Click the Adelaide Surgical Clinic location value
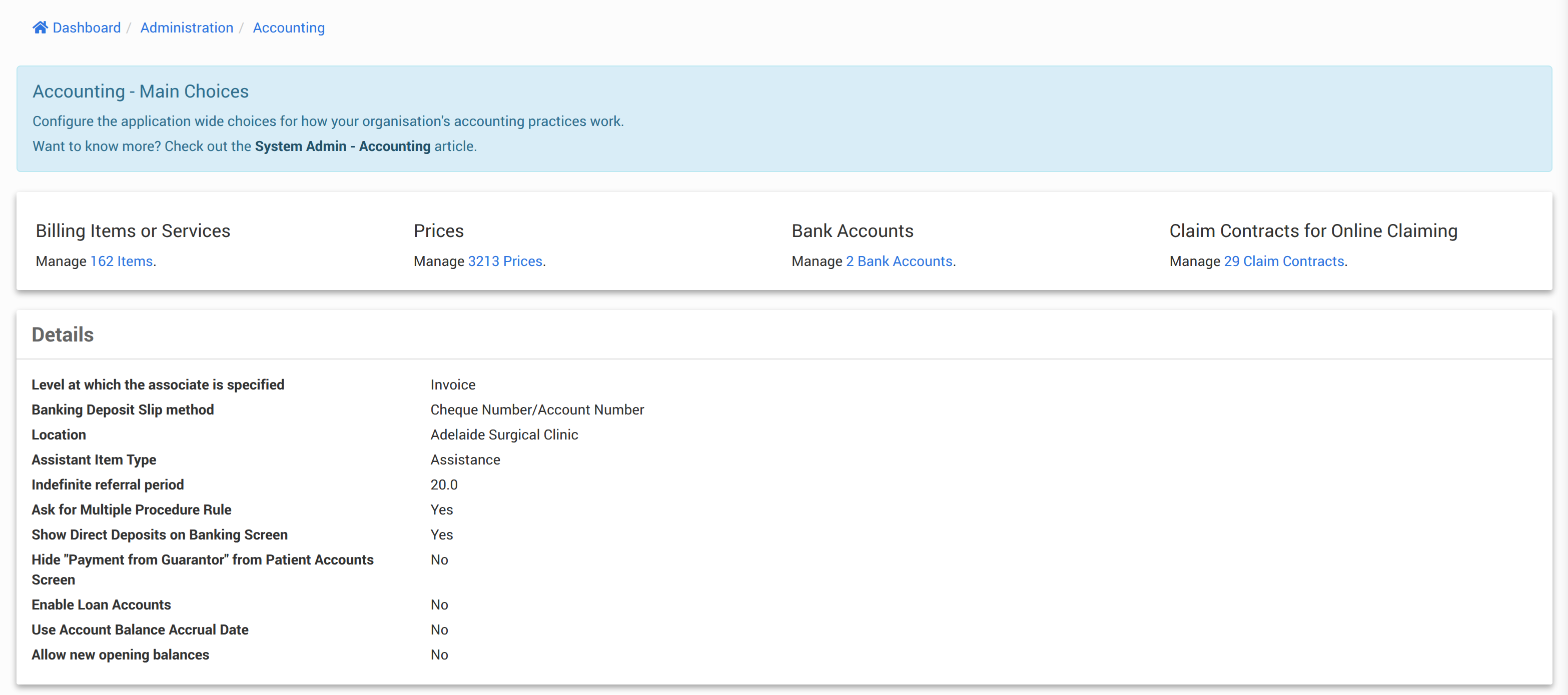 504,435
